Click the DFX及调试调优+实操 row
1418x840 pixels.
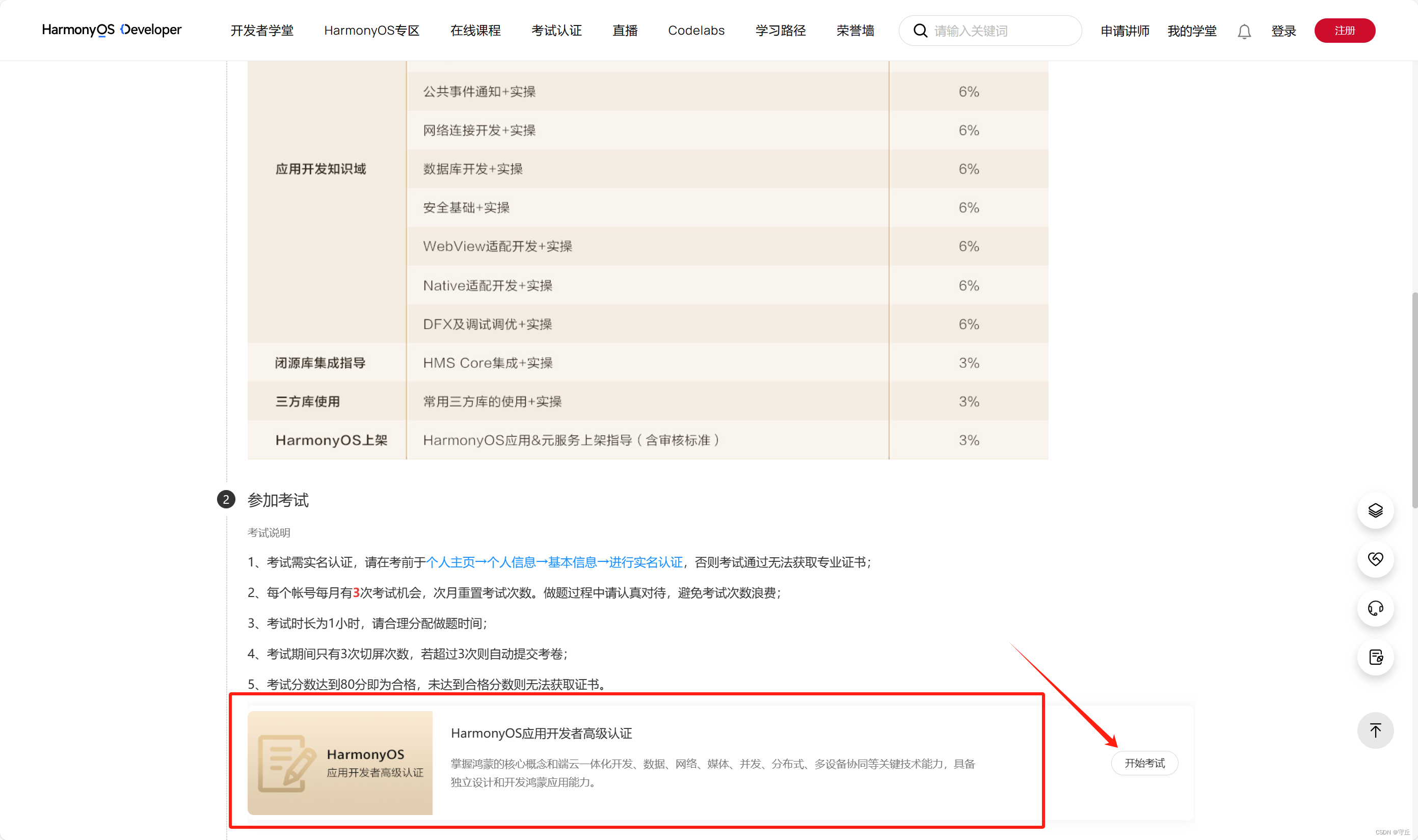(x=648, y=324)
